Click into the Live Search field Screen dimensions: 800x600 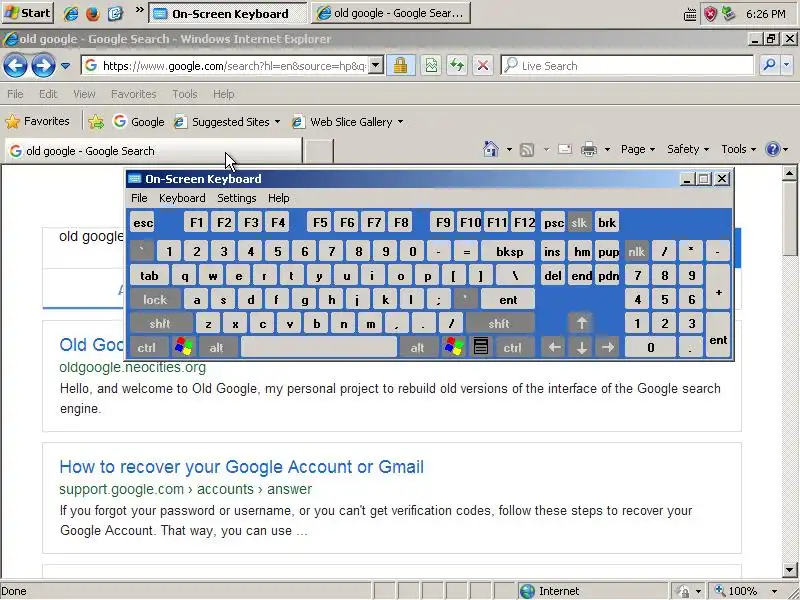tap(628, 65)
